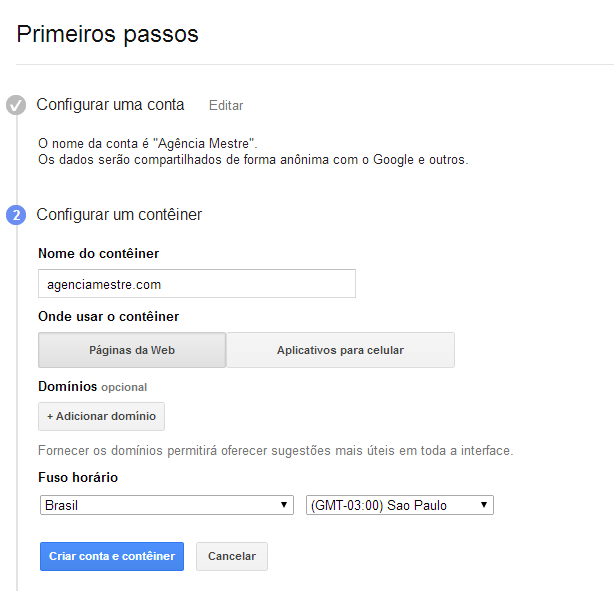Click the Fornecer os domínios helper text
The height and width of the screenshot is (600, 614).
(x=275, y=451)
